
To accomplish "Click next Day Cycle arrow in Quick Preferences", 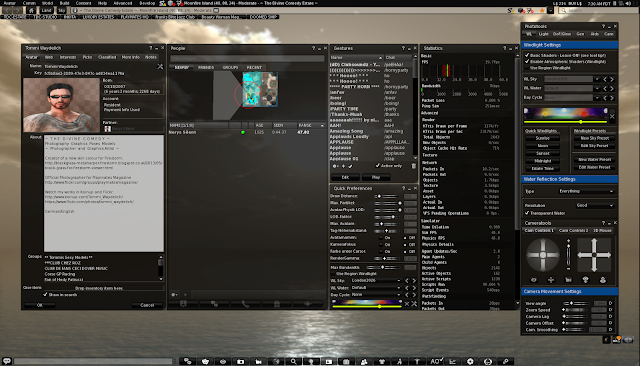I will click(x=414, y=294).
